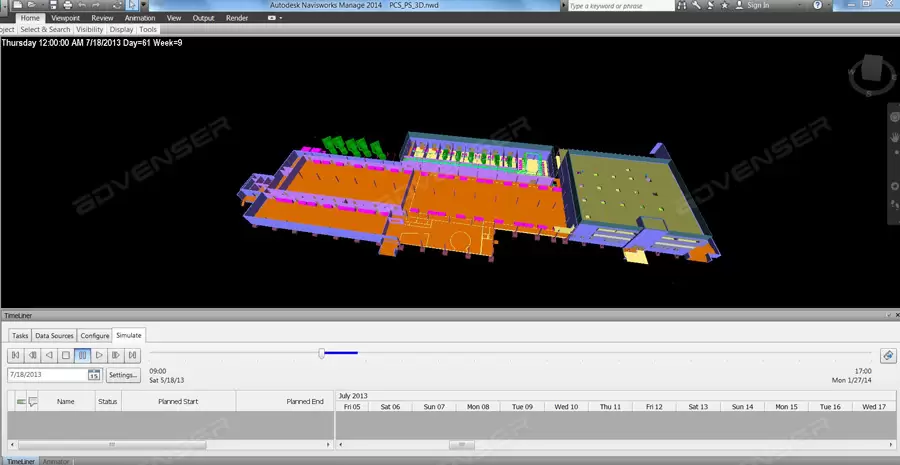Jump simulation forward to end
This screenshot has width=900, height=465.
[133, 355]
